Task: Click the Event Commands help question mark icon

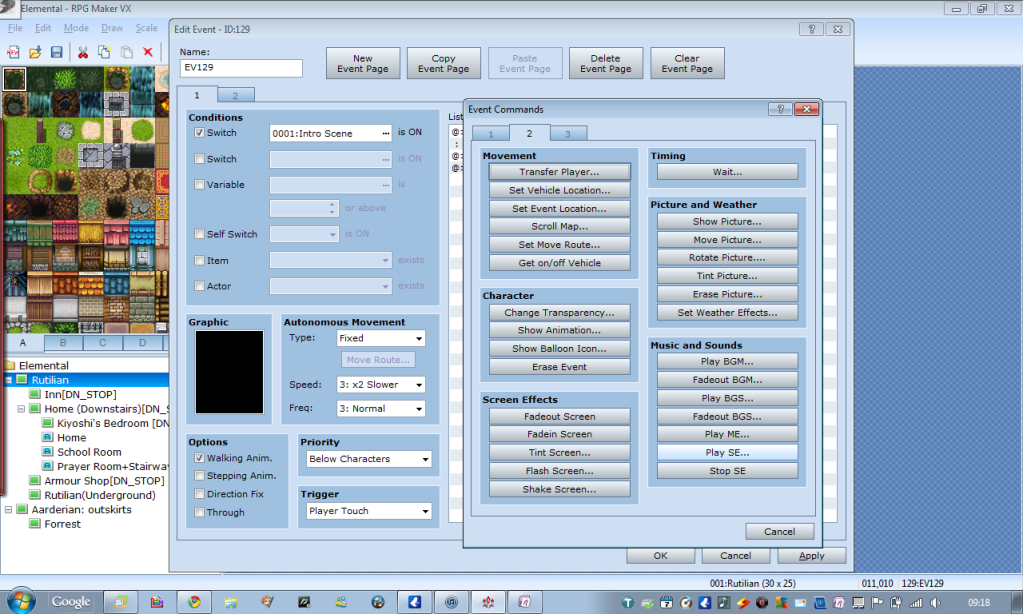Action: [778, 109]
